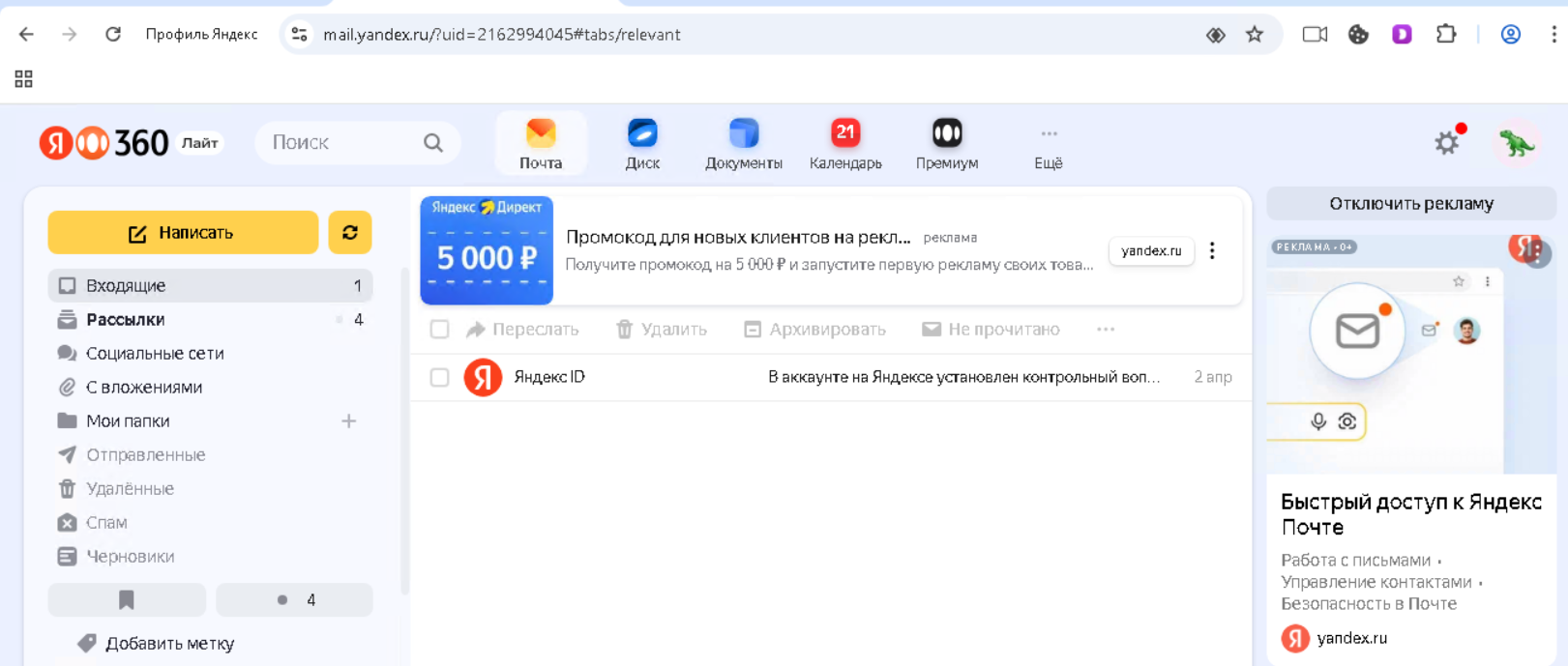Toggle the select all emails checkbox

point(439,330)
